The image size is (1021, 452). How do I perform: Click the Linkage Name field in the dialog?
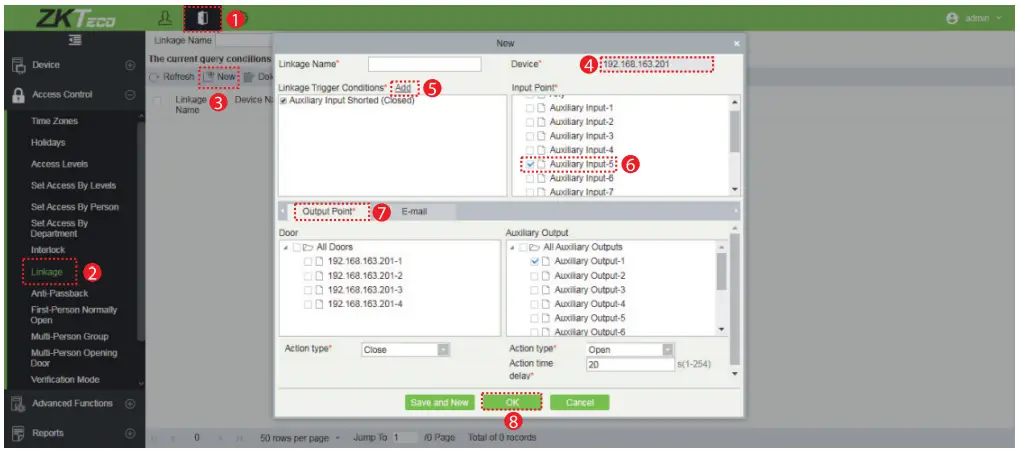[425, 64]
